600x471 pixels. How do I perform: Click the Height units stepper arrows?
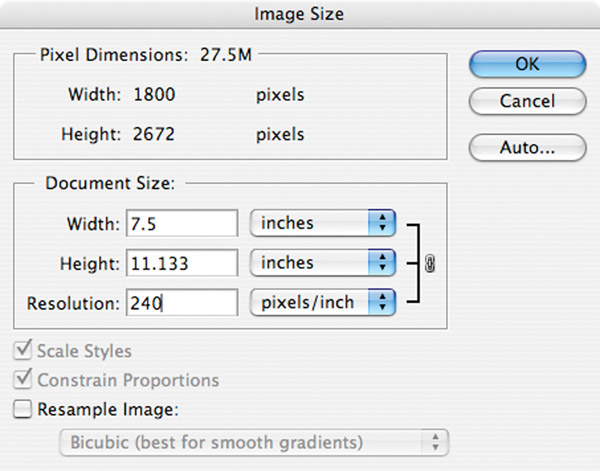pos(382,263)
